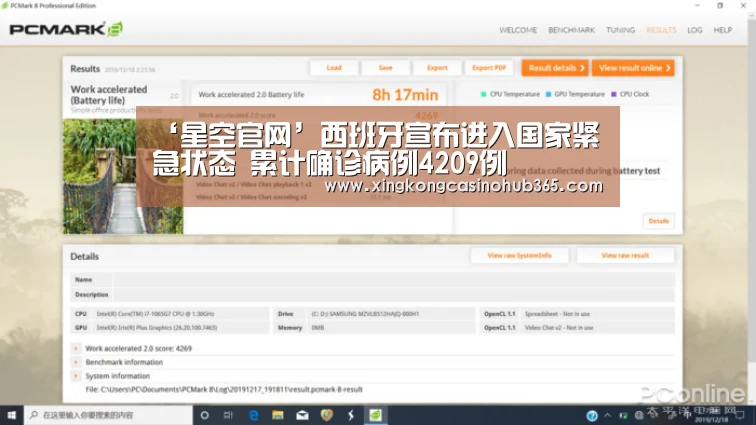The image size is (756, 425).
Task: Click the Details button under the chart
Action: point(659,221)
